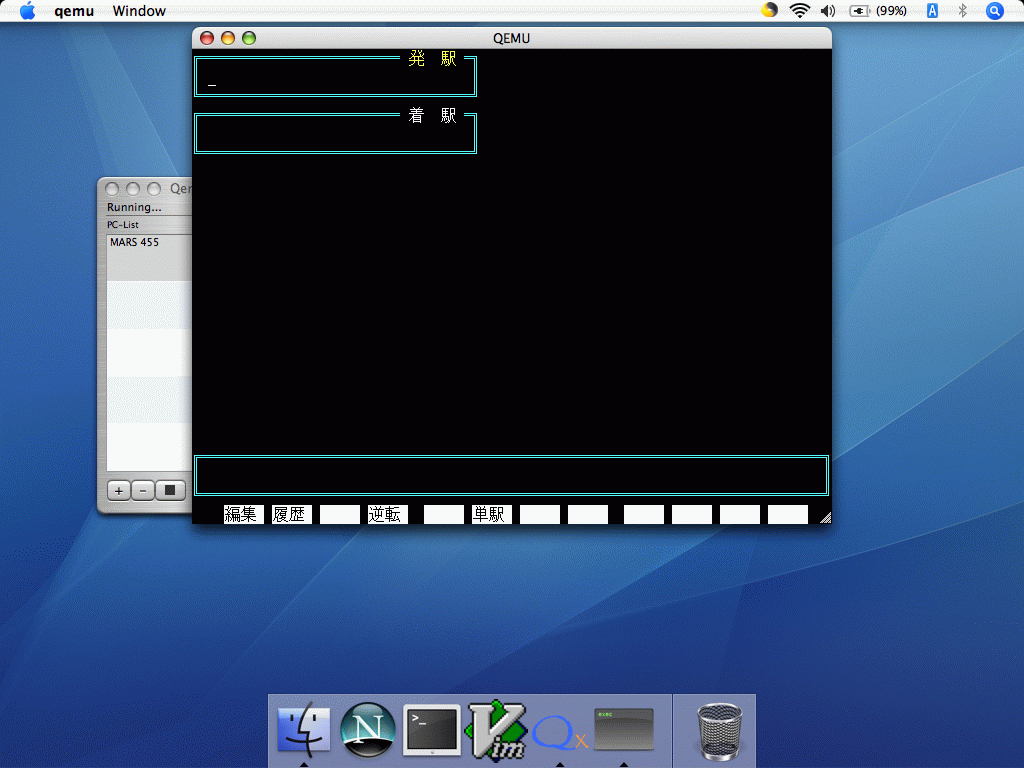Image resolution: width=1024 pixels, height=768 pixels.
Task: Click the QEMU window title bar
Action: (x=511, y=39)
